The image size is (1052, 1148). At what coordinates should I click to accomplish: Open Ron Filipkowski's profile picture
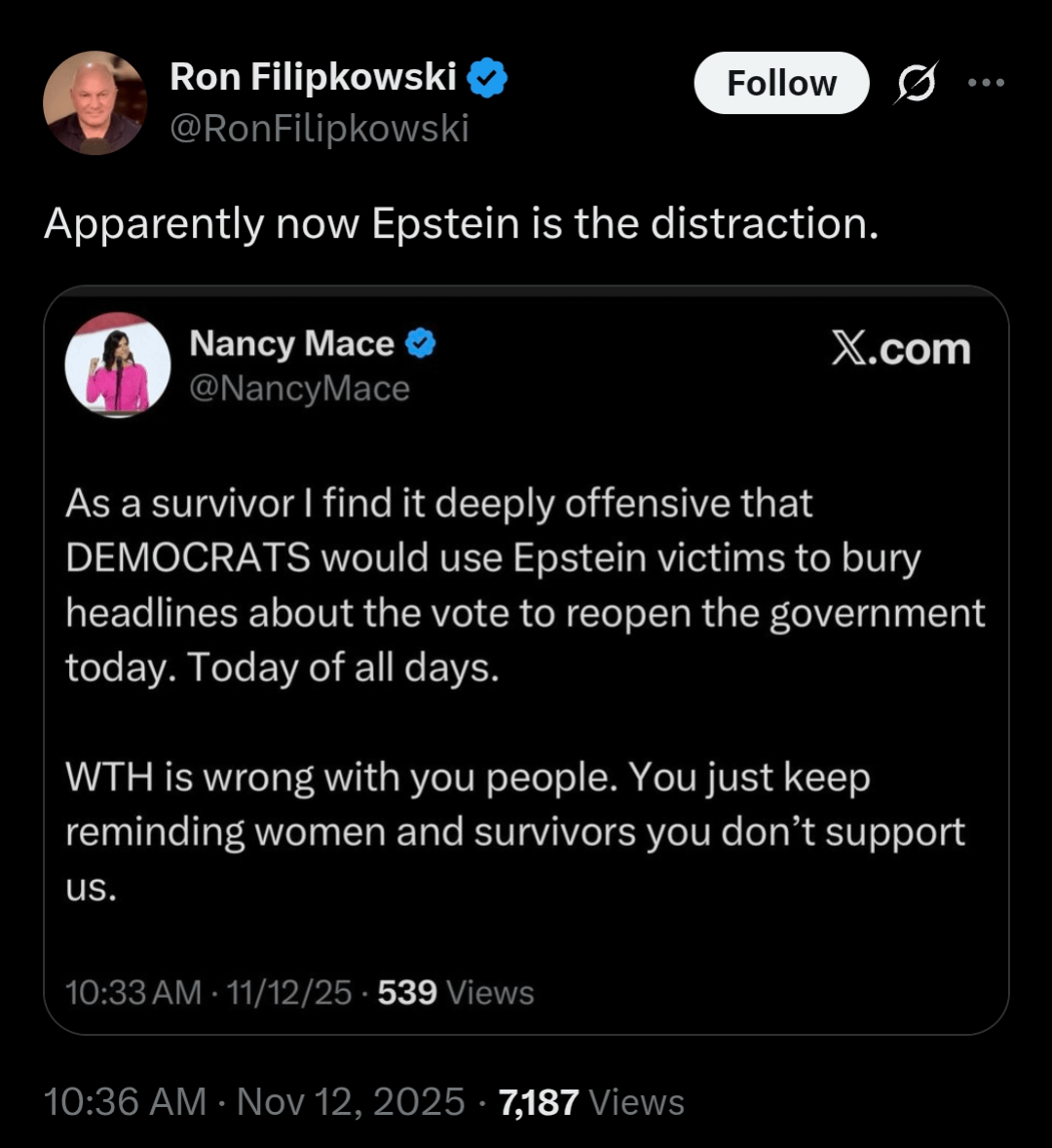click(x=94, y=102)
